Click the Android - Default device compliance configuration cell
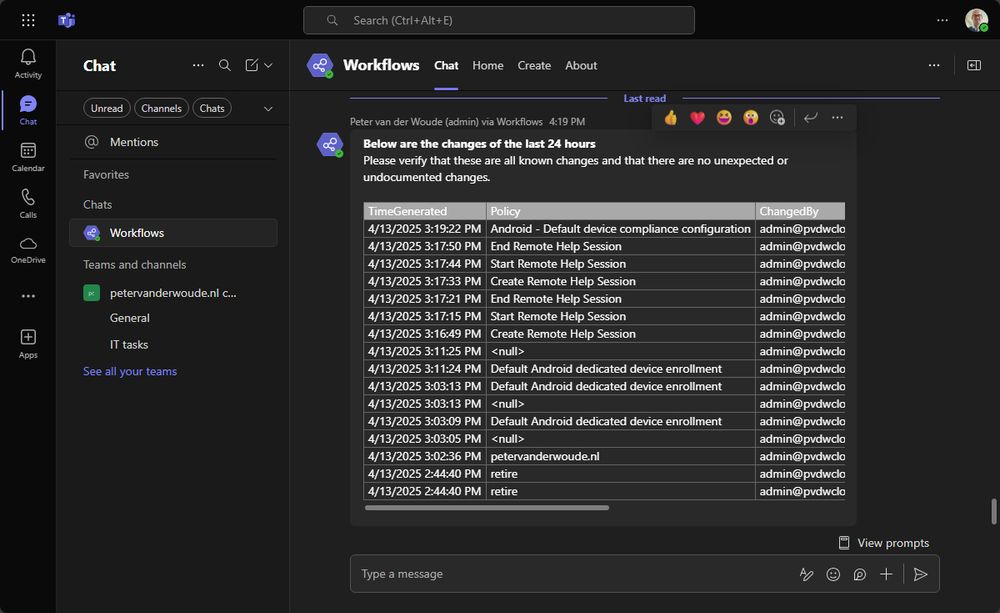 click(621, 228)
